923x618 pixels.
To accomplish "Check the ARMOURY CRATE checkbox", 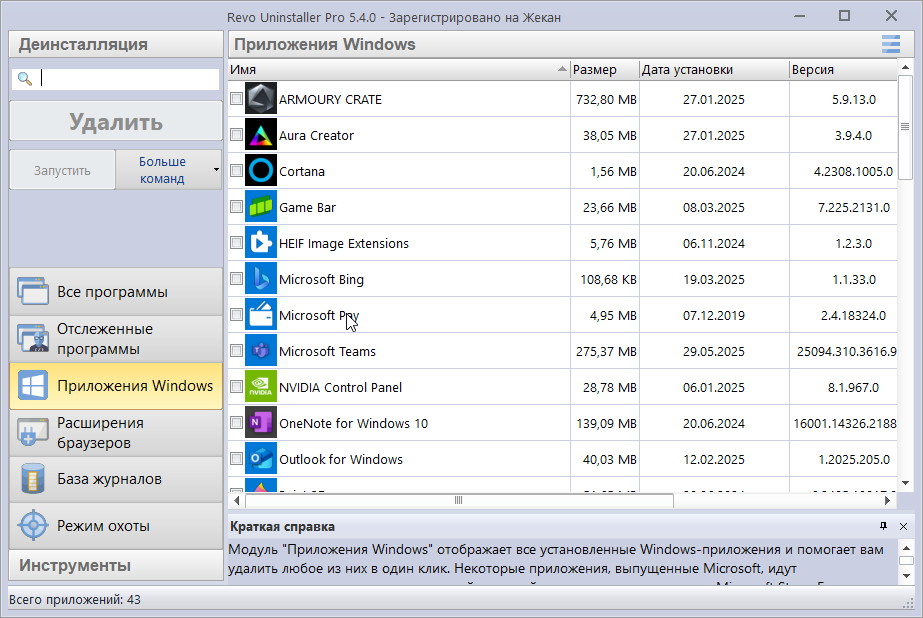I will pyautogui.click(x=236, y=98).
